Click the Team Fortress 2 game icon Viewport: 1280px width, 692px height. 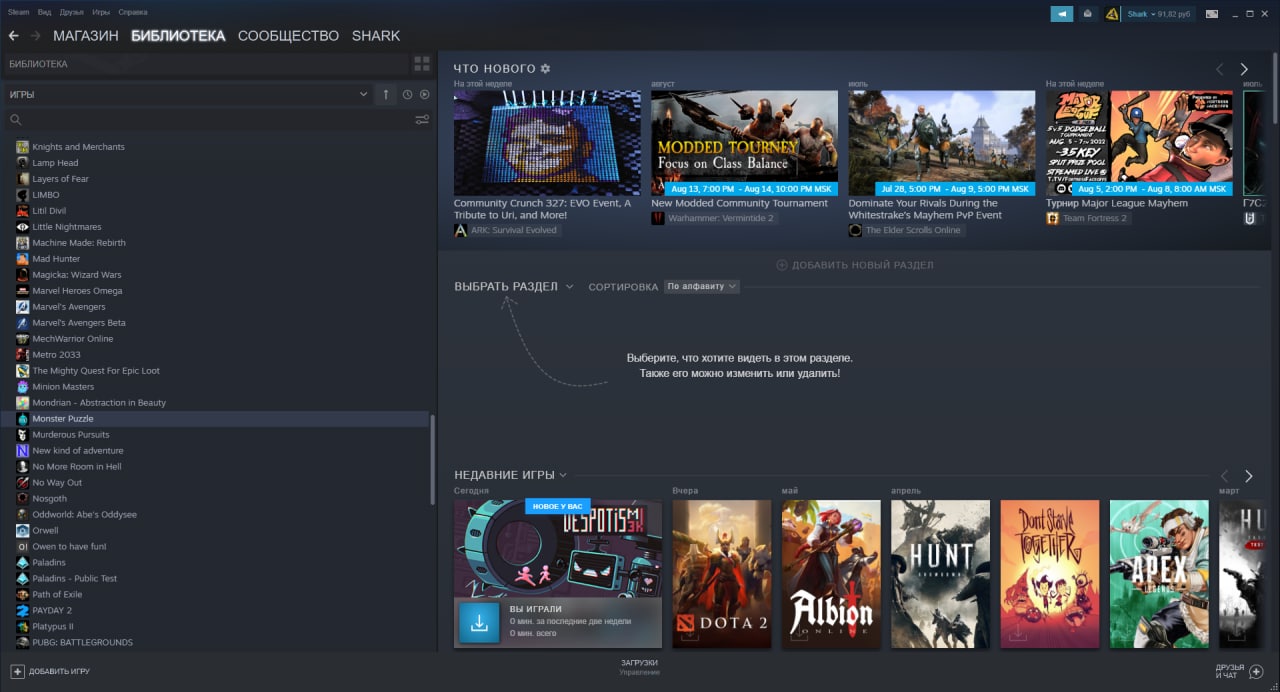[1052, 218]
